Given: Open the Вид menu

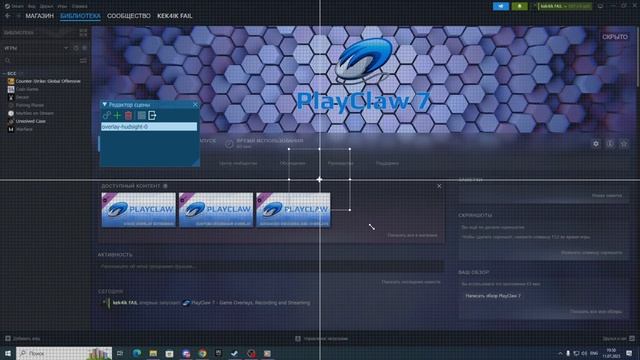Looking at the screenshot, I should 32,6.
